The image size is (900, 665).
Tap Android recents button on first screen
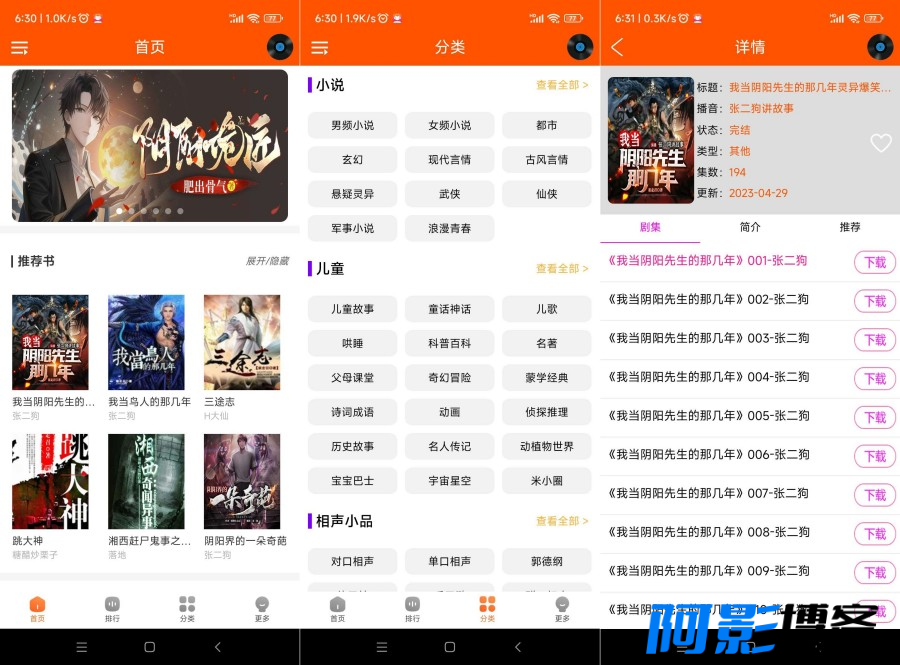[x=82, y=647]
